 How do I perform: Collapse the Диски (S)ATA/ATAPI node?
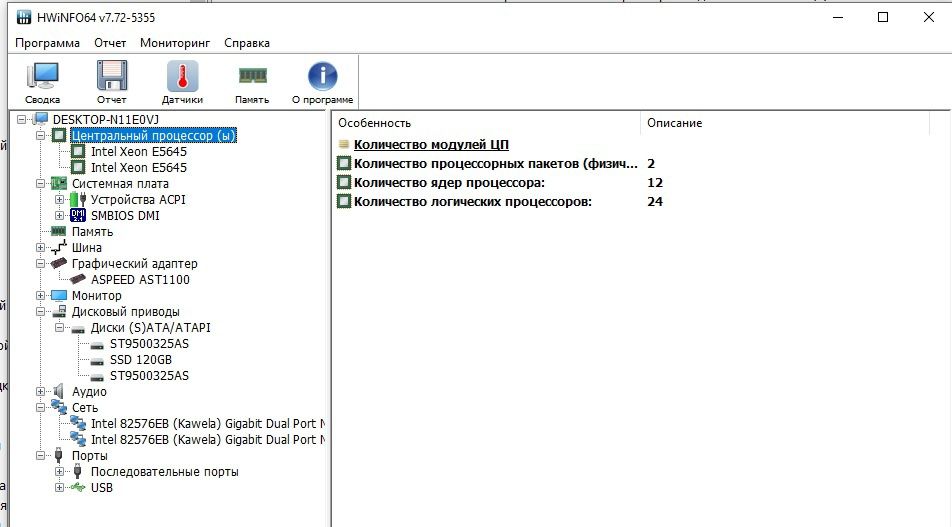point(59,327)
